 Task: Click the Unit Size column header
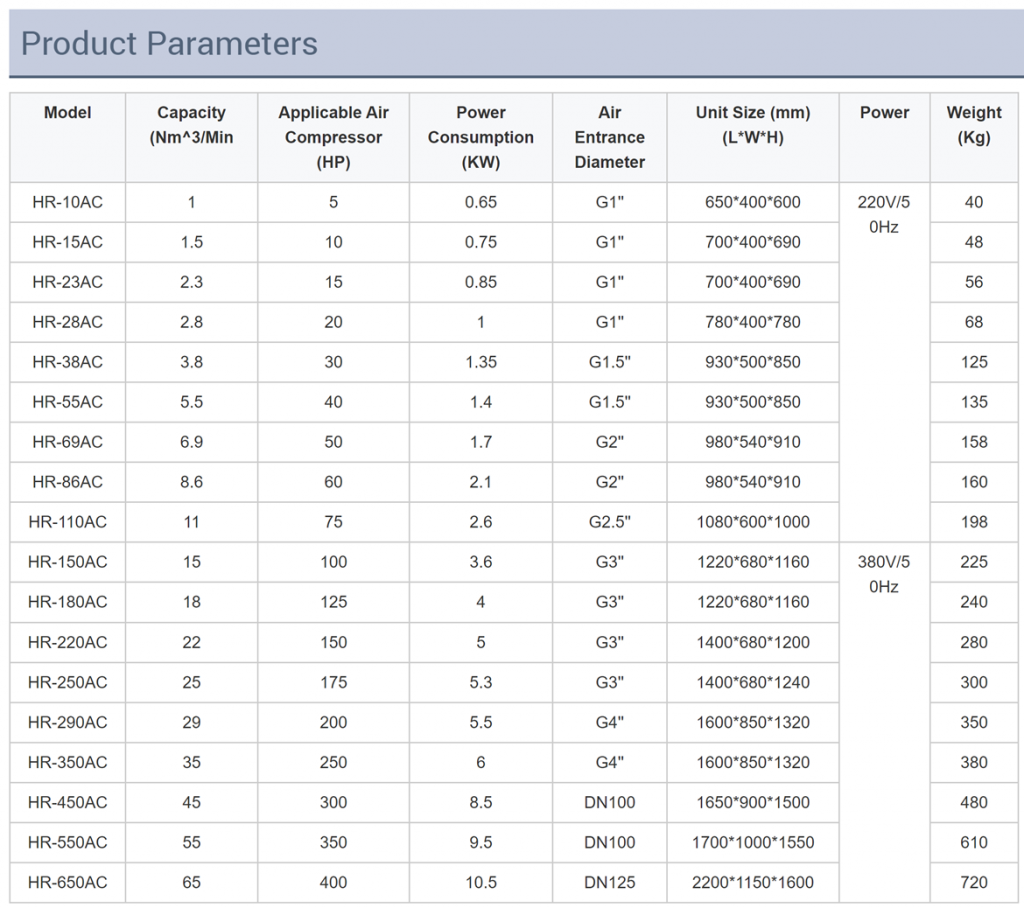coord(752,125)
